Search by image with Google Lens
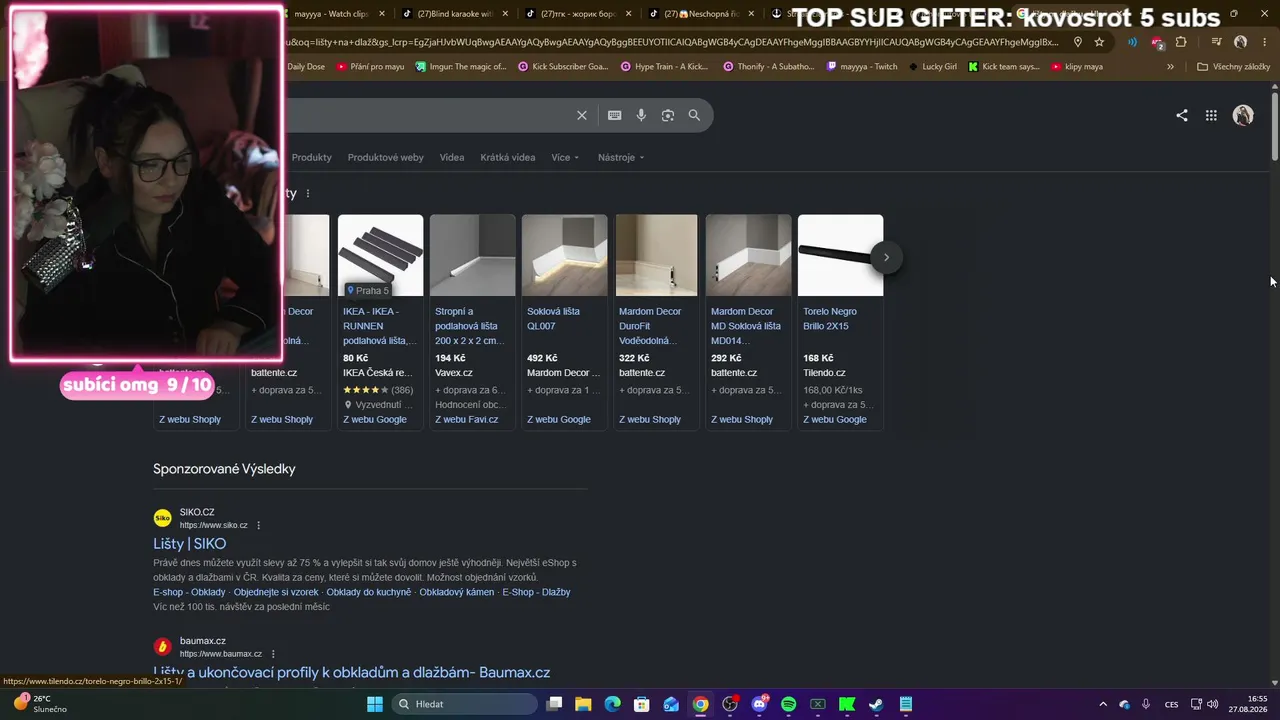 [x=668, y=115]
